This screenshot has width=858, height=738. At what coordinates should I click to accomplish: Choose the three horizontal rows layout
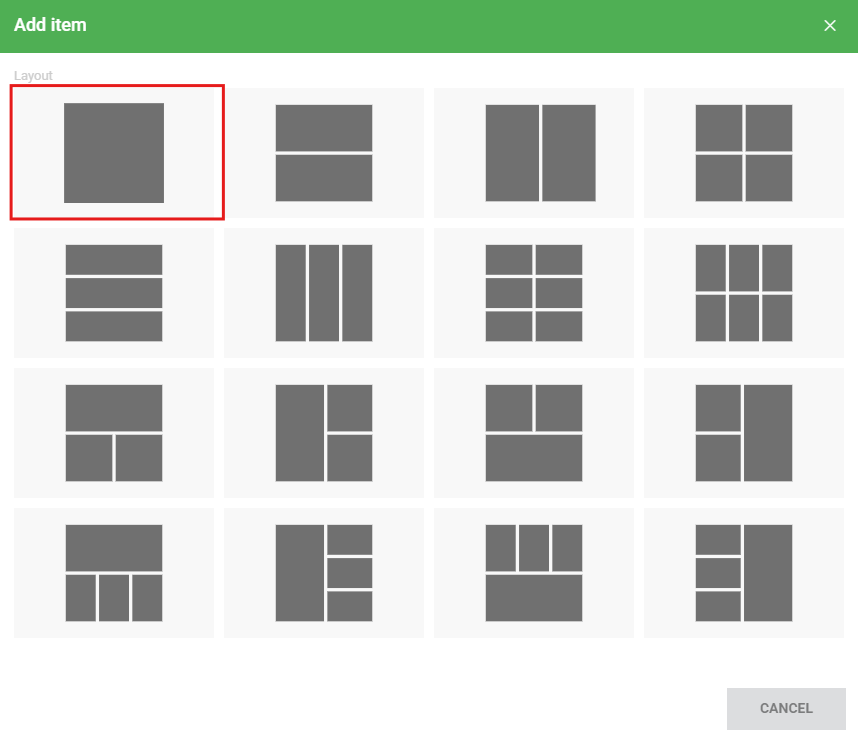[x=114, y=293]
